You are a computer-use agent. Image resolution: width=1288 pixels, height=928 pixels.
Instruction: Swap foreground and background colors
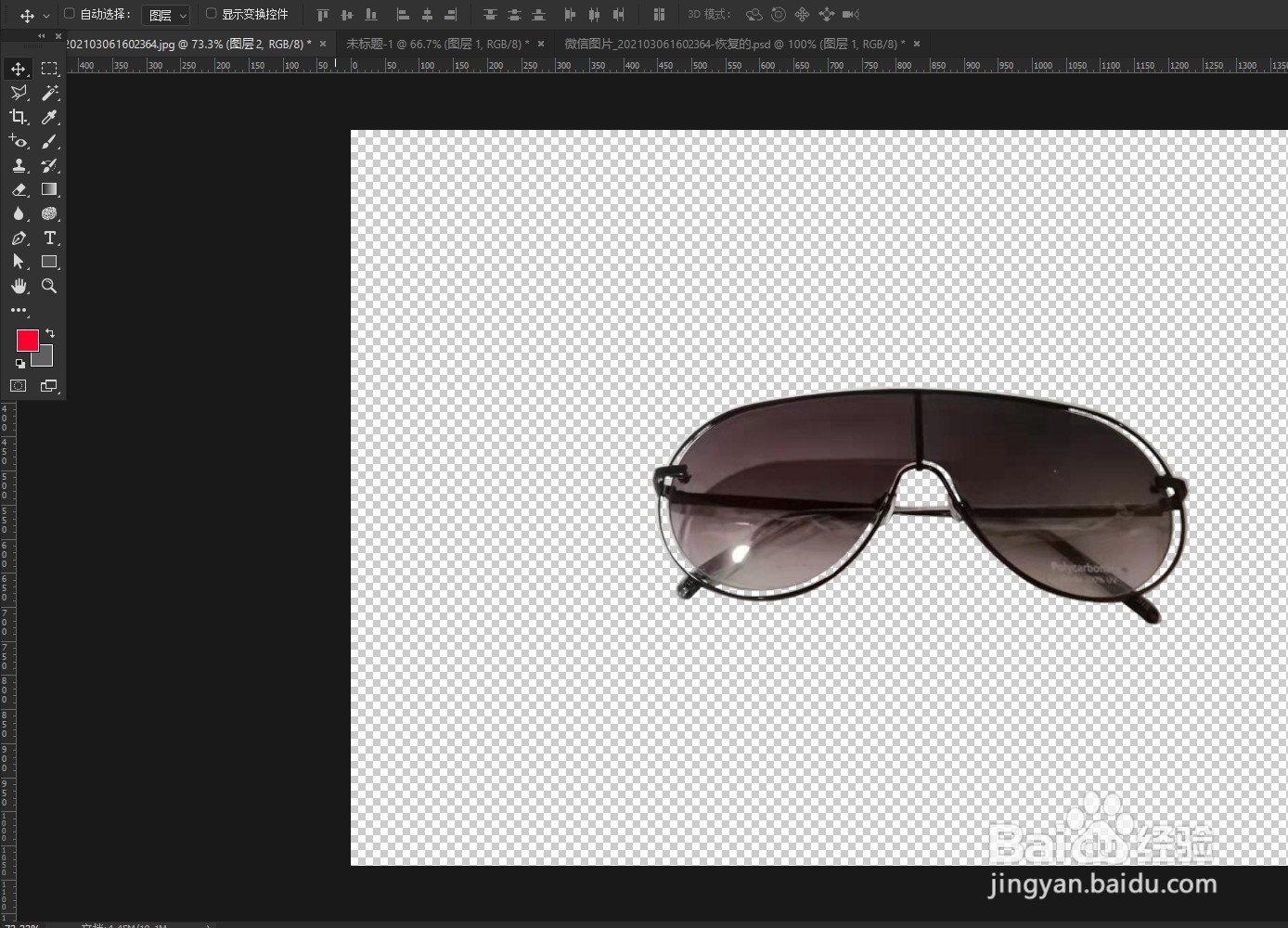[50, 333]
